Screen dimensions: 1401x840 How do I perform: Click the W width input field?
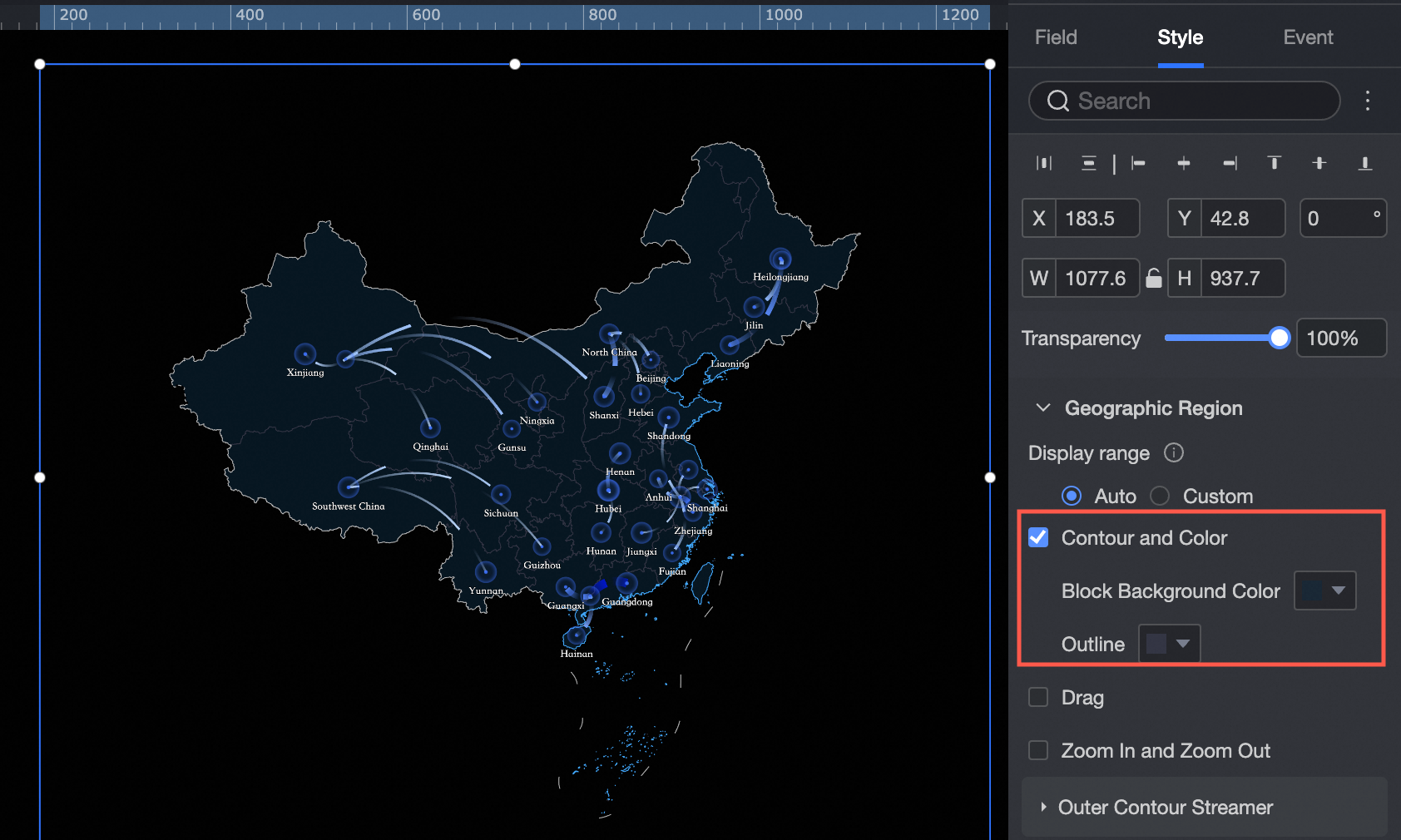tap(1097, 278)
